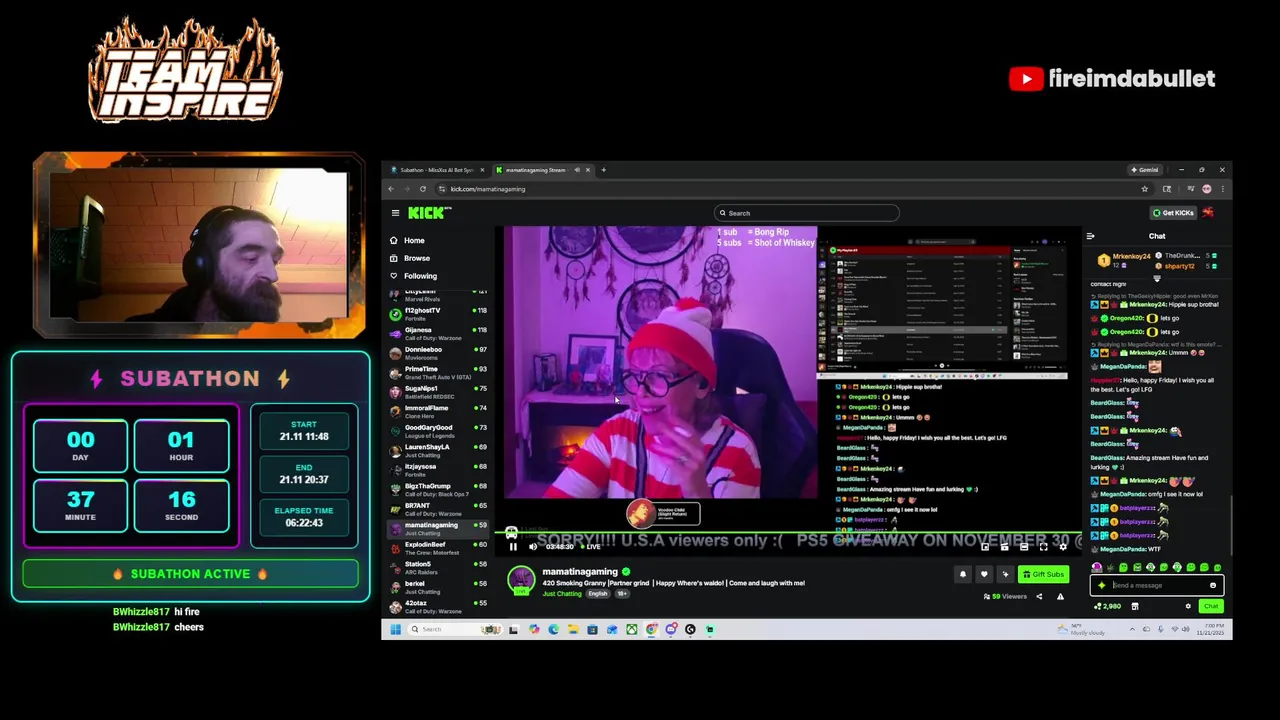Click the 2,980 channel points balance
Viewport: 1280px width, 720px height.
click(1107, 606)
